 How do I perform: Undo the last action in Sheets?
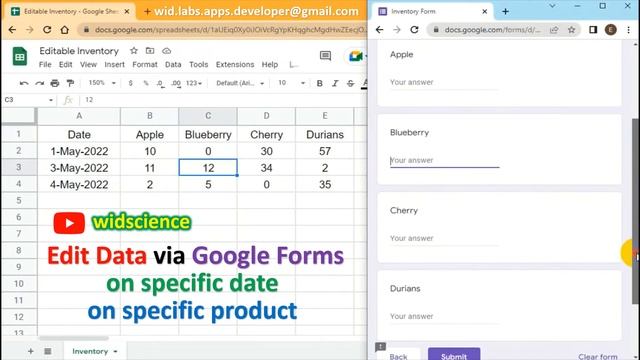24,83
